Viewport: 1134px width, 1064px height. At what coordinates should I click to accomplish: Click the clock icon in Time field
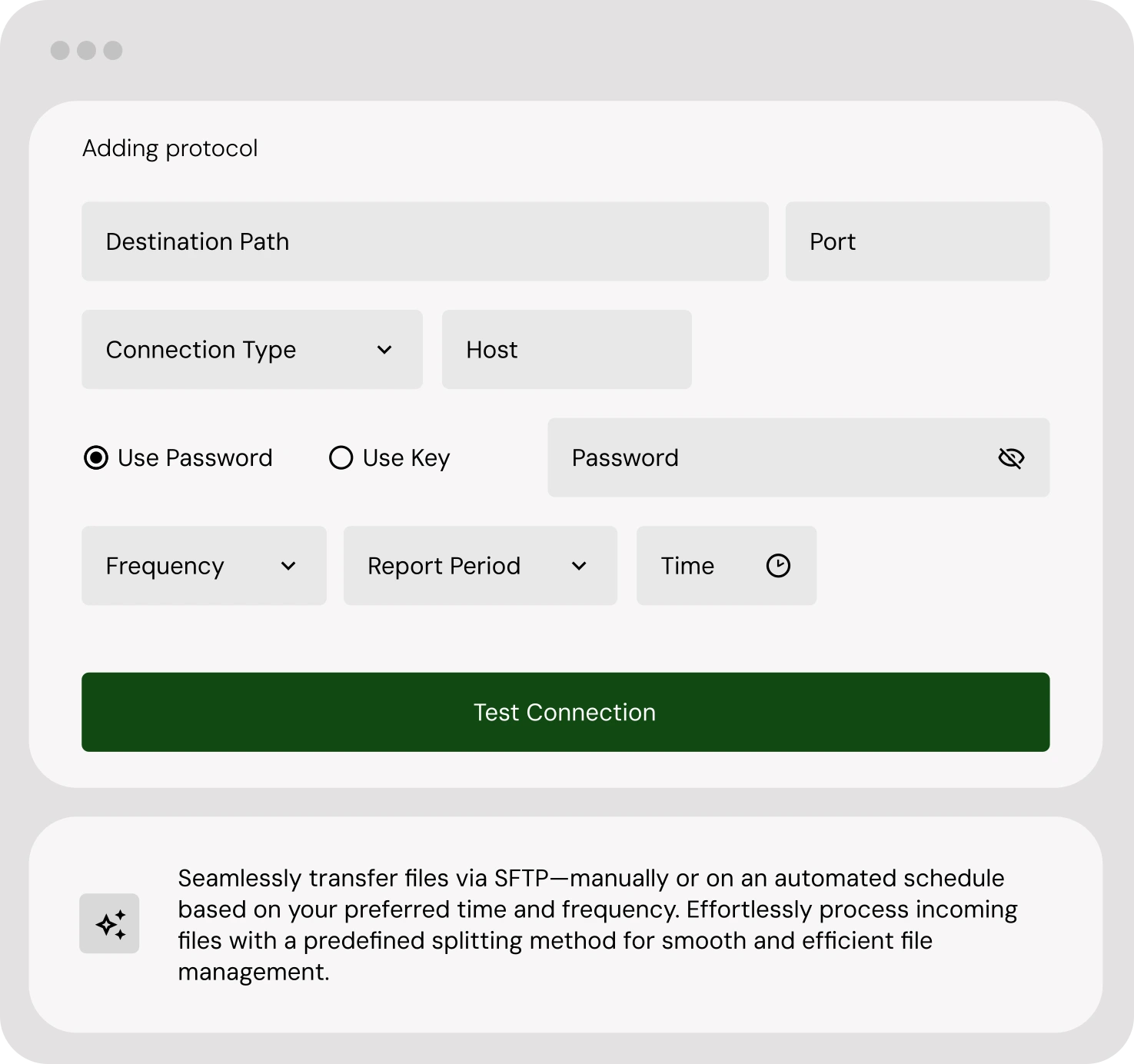coord(778,566)
